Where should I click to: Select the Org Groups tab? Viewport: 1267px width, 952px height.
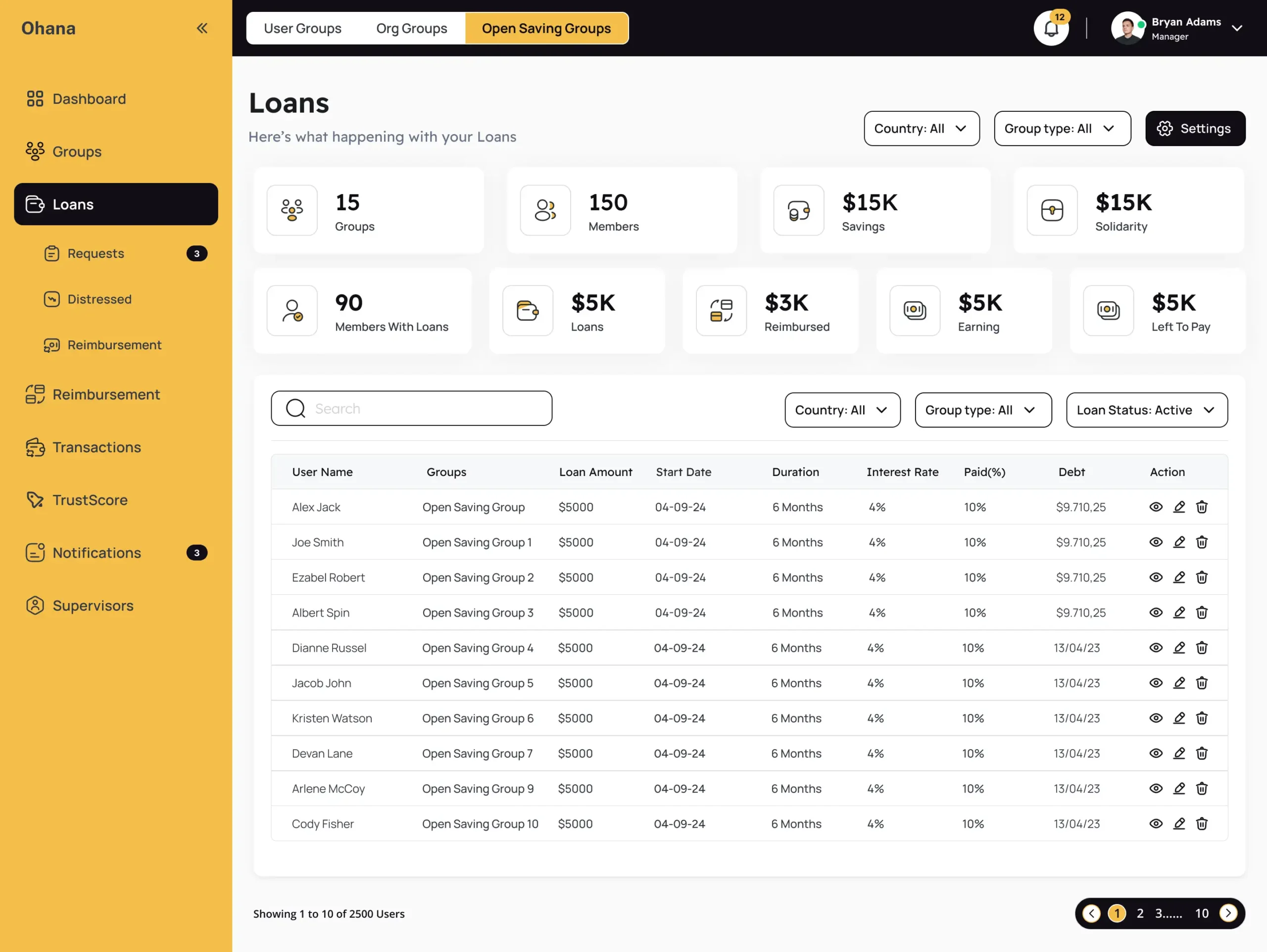pyautogui.click(x=411, y=28)
